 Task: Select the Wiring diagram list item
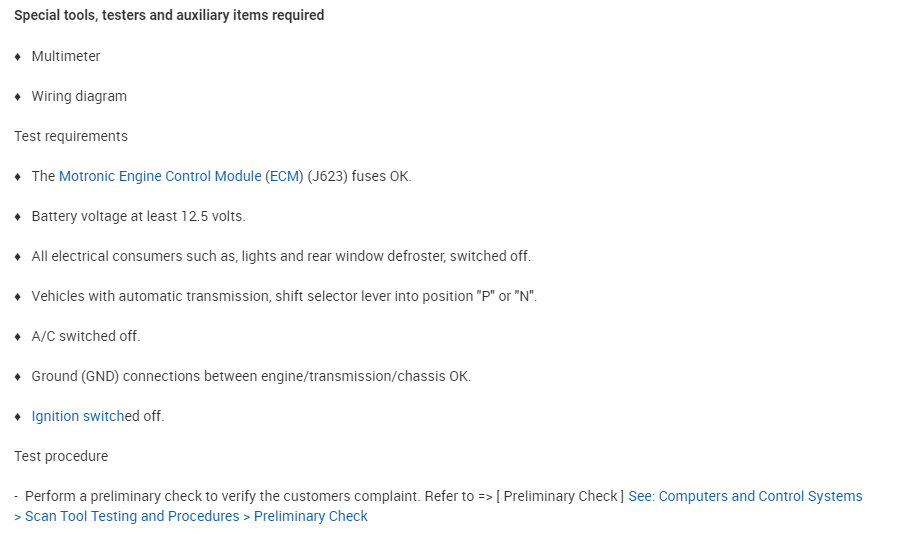79,96
